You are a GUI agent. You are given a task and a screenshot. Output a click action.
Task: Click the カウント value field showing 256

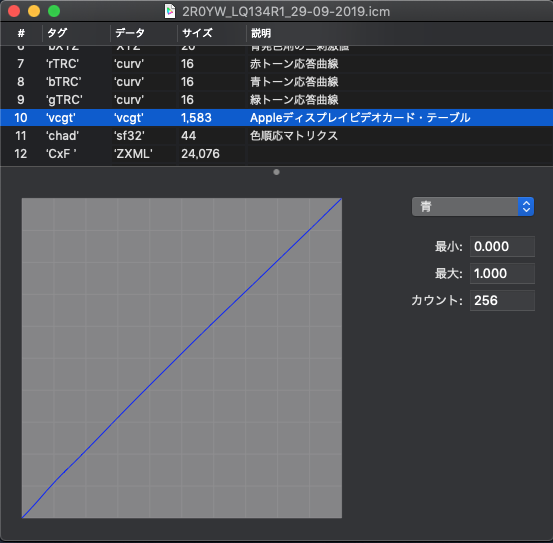tap(502, 301)
